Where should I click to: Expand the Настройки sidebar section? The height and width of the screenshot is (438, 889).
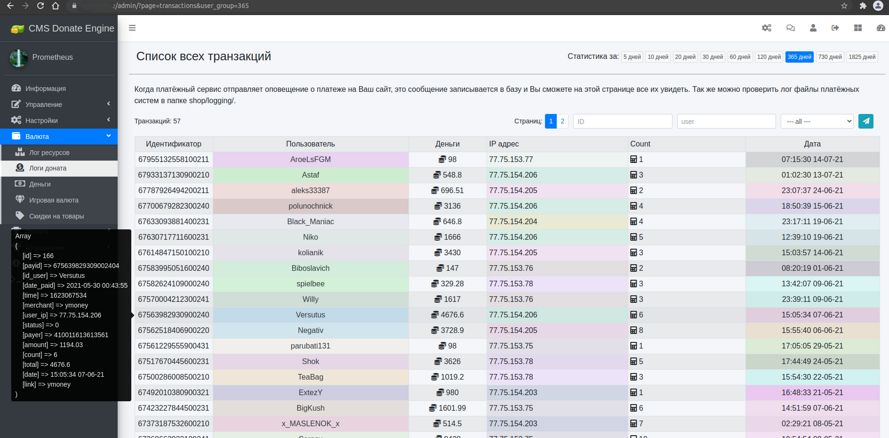58,120
